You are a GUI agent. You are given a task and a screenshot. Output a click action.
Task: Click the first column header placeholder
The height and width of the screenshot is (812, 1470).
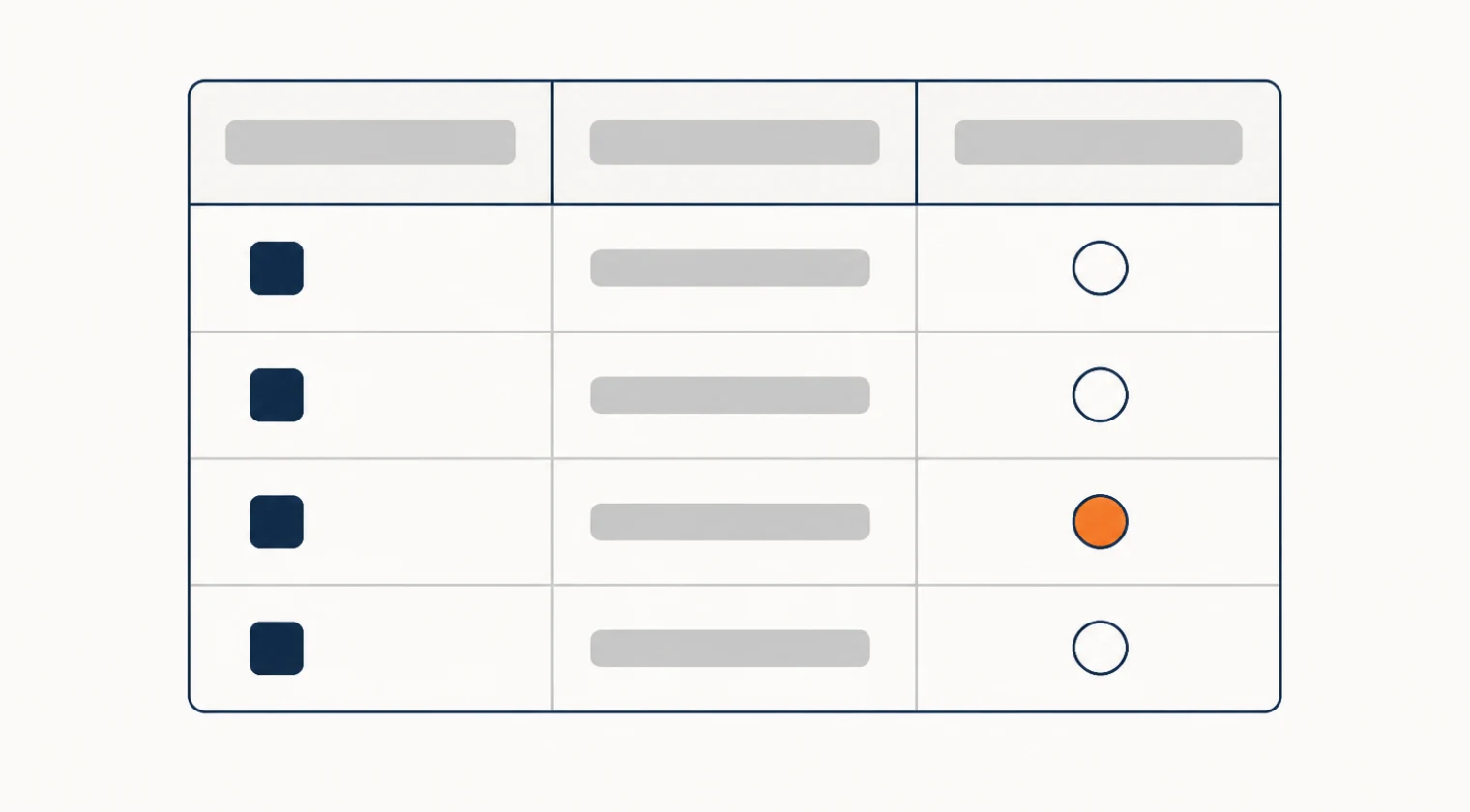pyautogui.click(x=370, y=142)
